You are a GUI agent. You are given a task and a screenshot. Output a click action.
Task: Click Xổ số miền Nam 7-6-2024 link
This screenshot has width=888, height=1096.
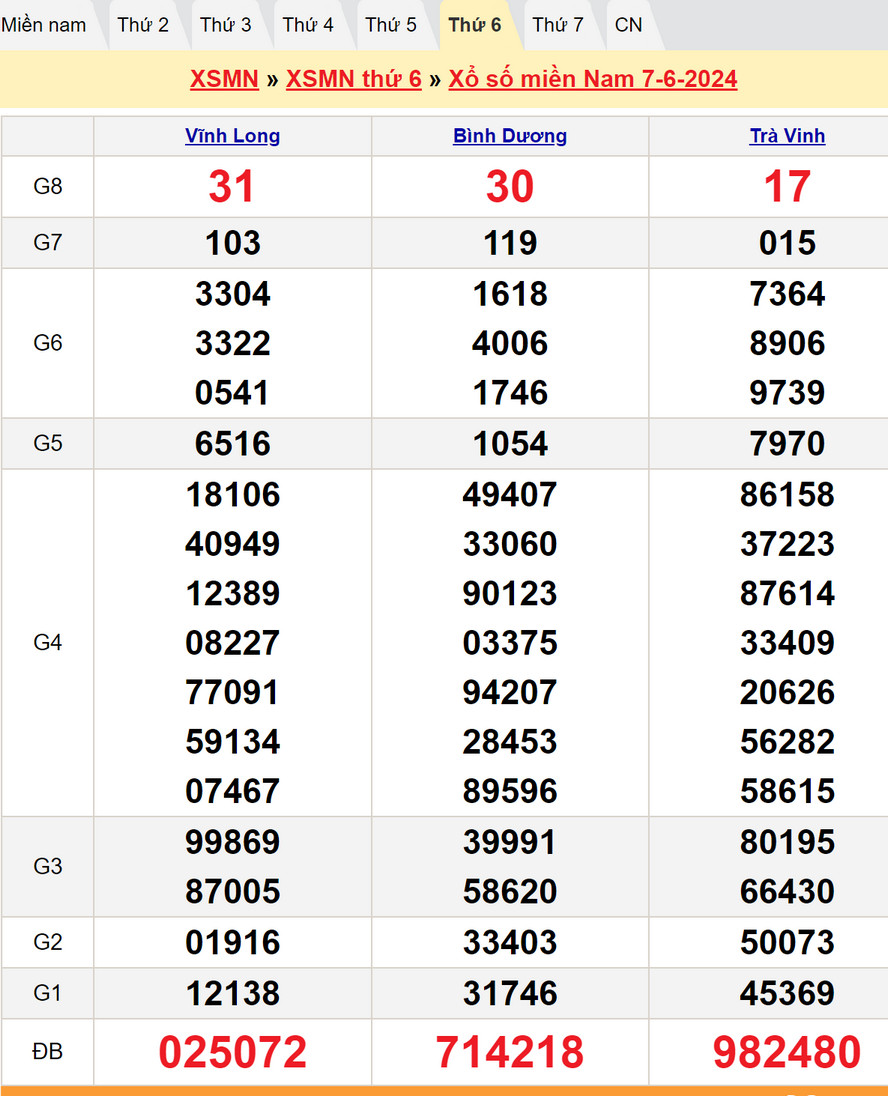coord(593,80)
